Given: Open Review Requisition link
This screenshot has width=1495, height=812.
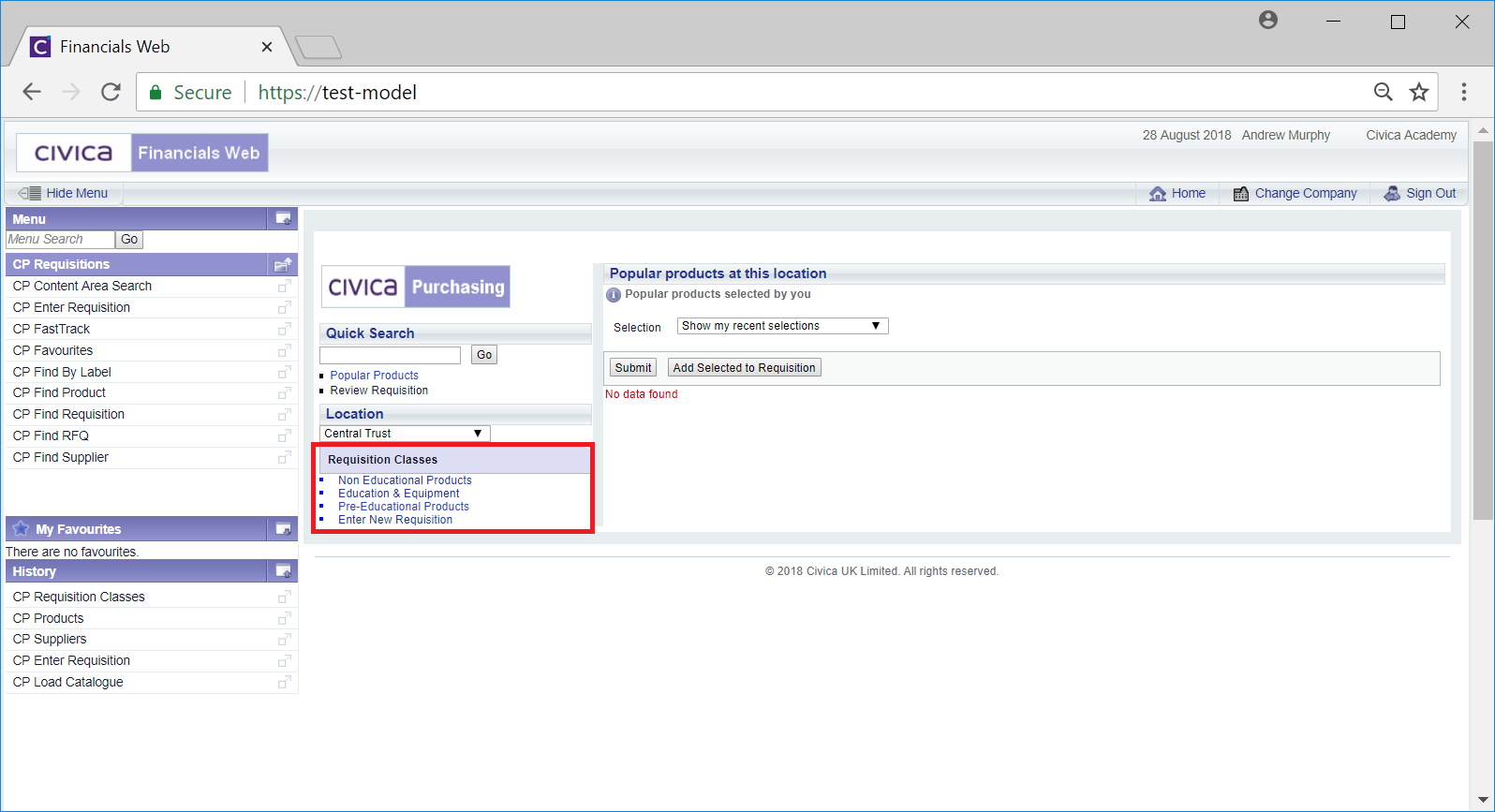Looking at the screenshot, I should coord(379,391).
